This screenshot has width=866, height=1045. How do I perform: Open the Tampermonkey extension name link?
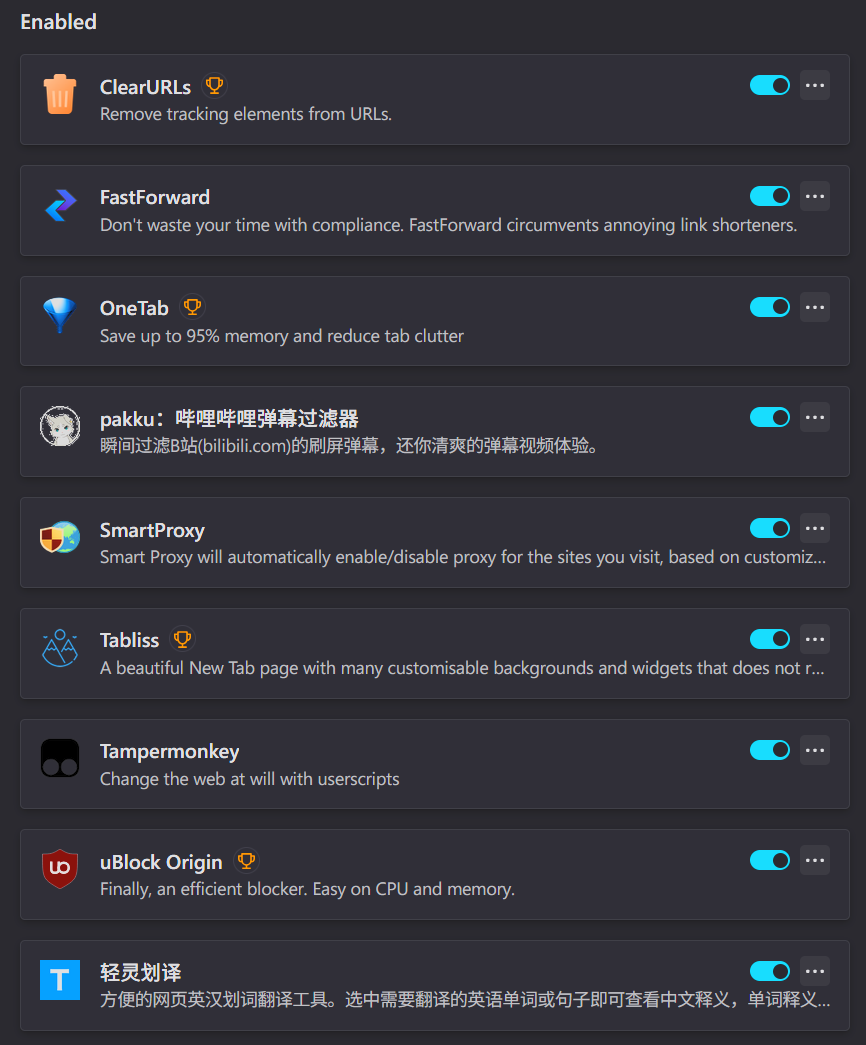[169, 752]
